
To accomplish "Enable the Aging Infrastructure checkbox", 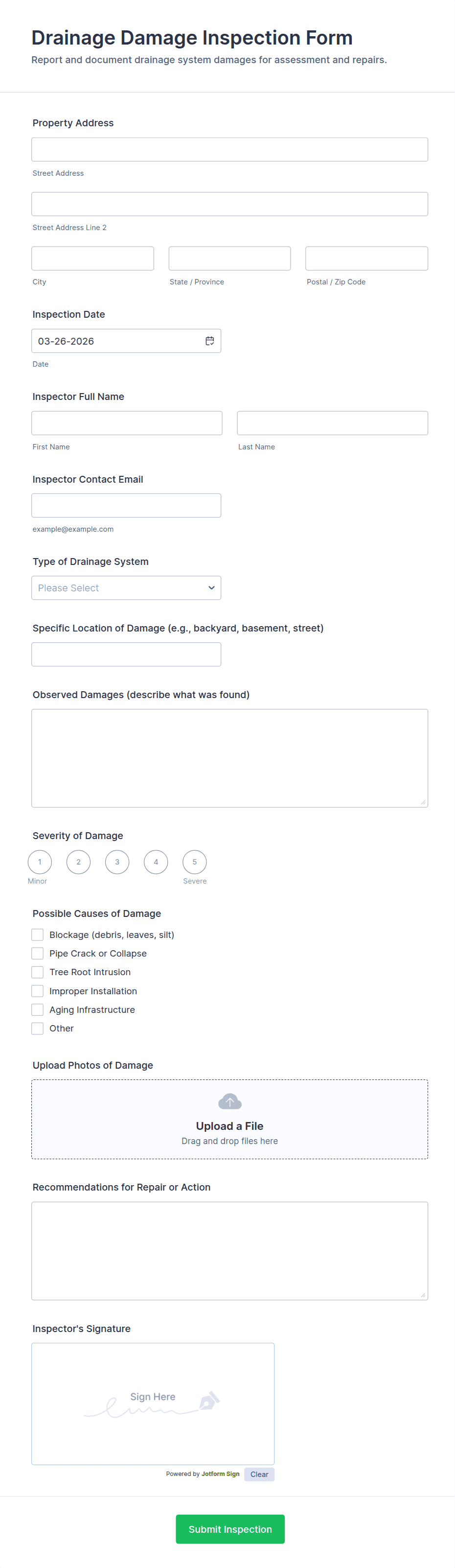I will click(x=38, y=1010).
